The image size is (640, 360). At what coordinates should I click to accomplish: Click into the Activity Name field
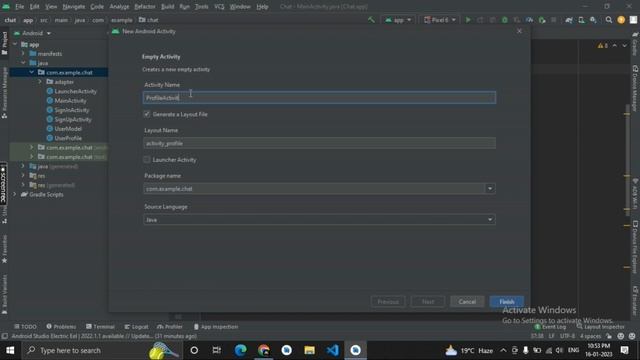pos(319,98)
